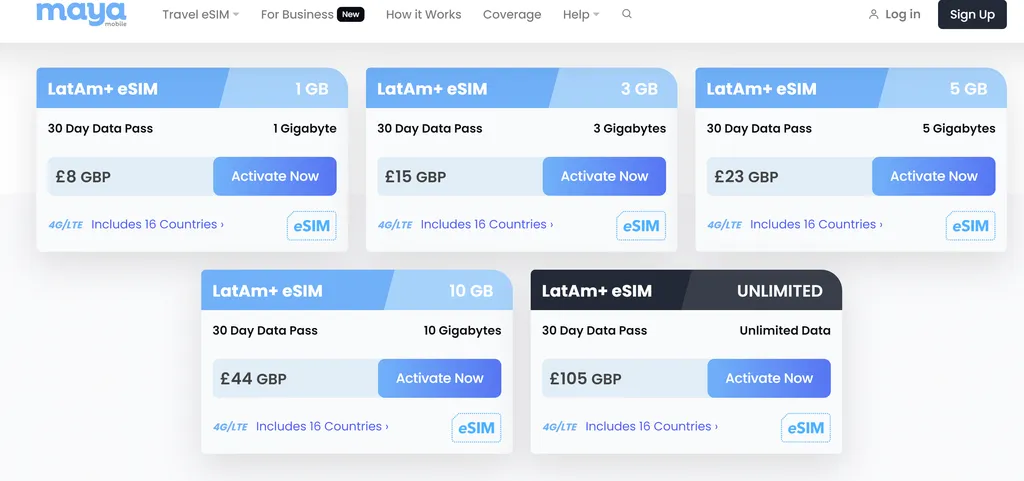
Task: Click the eSIM badge on the 5 GB card
Action: pos(970,226)
